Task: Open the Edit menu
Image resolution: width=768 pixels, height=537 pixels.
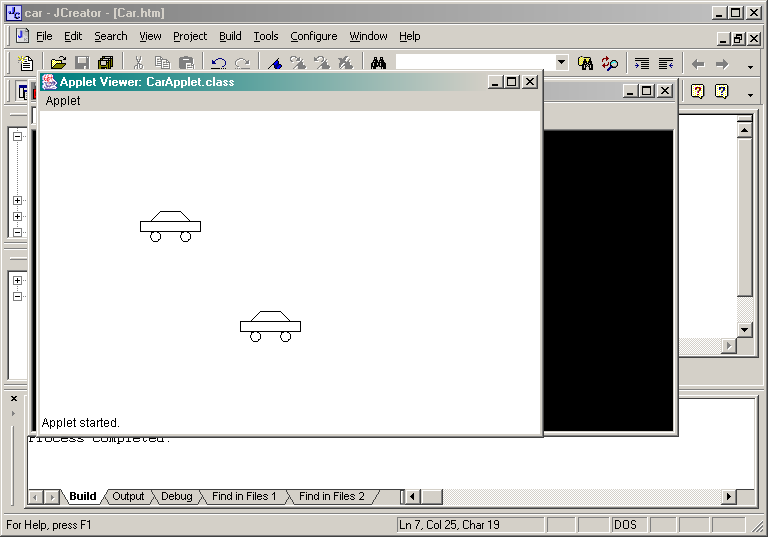Action: tap(73, 36)
